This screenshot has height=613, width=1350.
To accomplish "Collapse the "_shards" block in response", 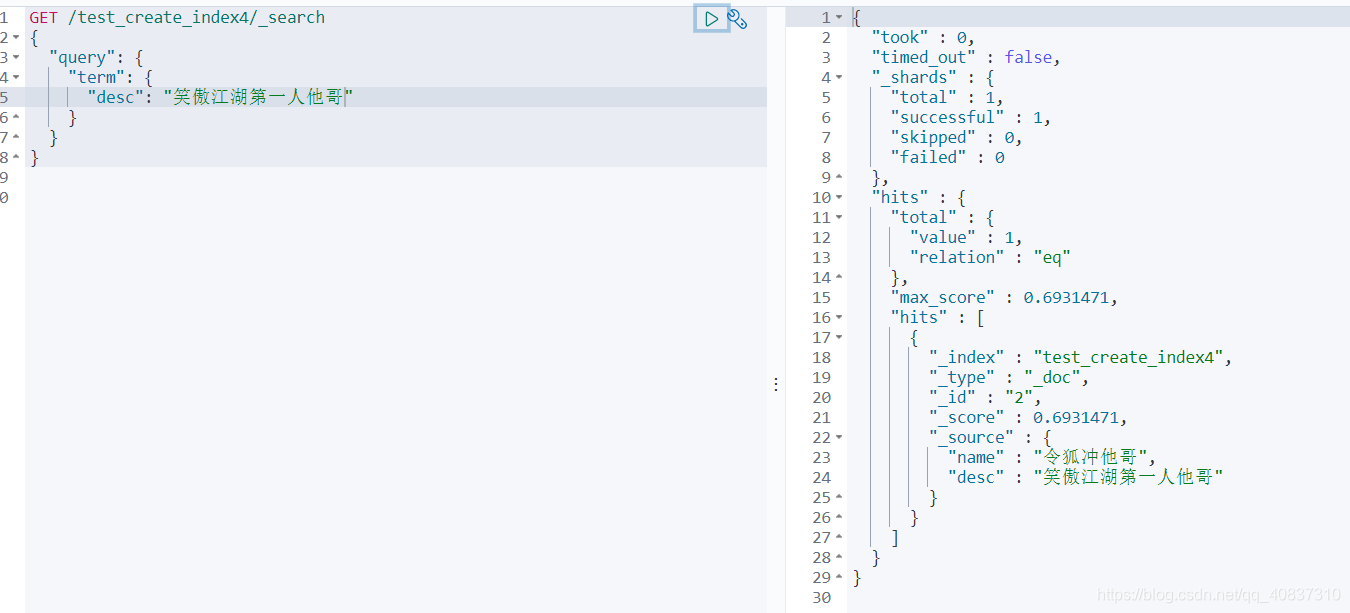I will (x=839, y=77).
